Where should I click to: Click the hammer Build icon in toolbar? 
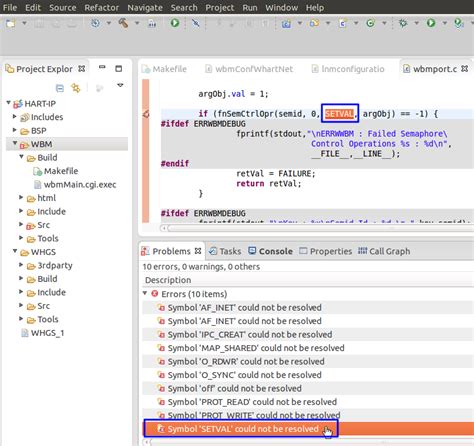(123, 23)
